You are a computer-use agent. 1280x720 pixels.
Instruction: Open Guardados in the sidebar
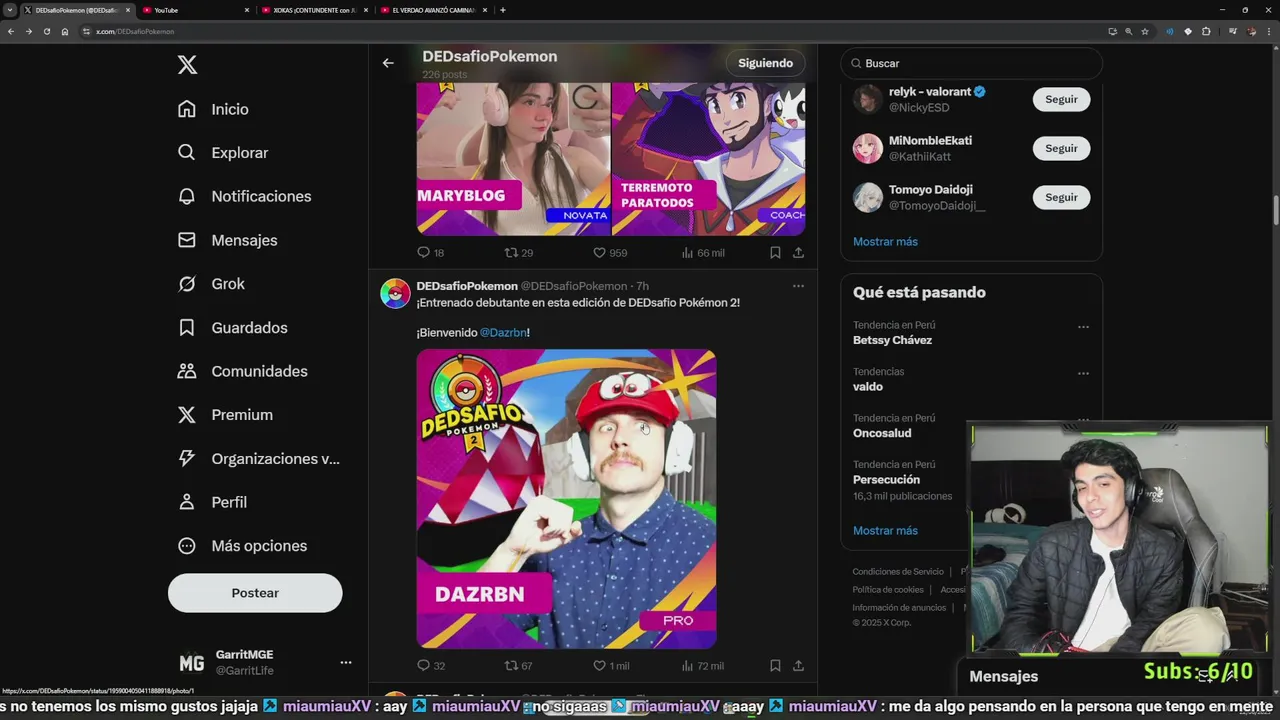click(232, 327)
